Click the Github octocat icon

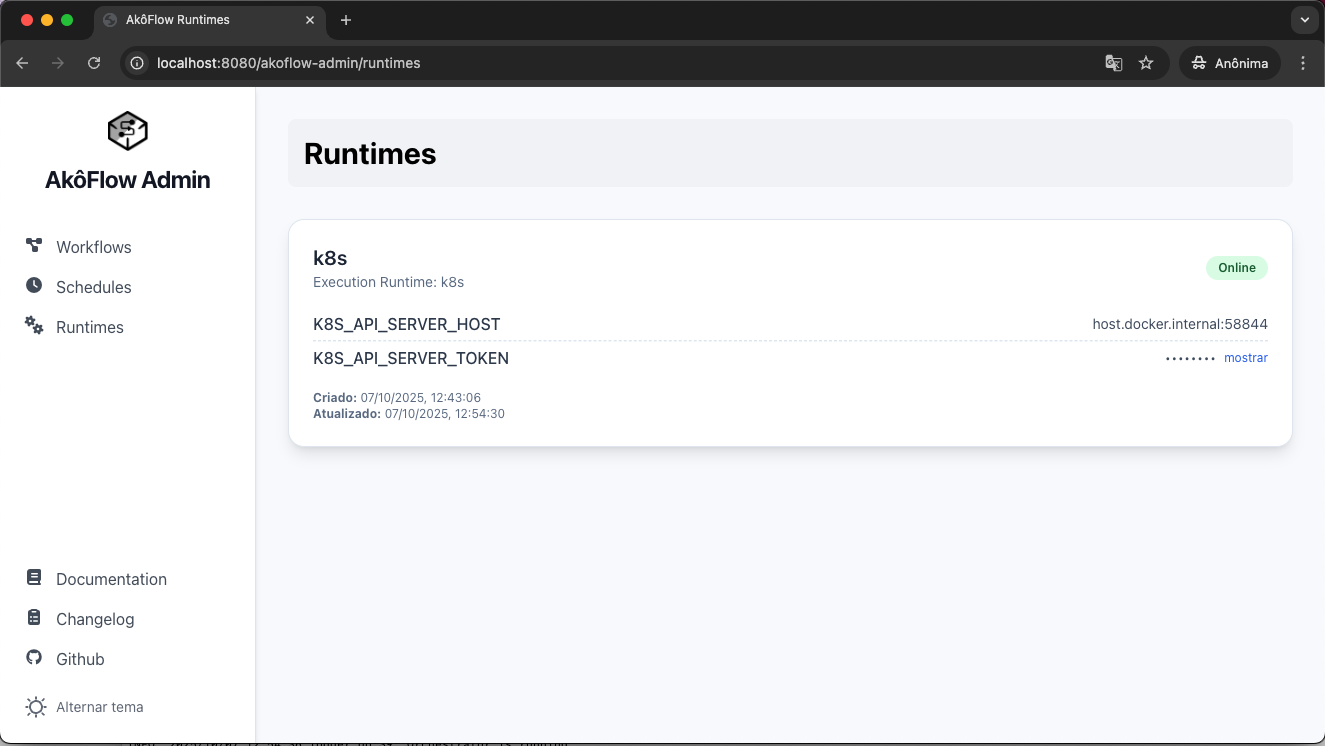[34, 658]
